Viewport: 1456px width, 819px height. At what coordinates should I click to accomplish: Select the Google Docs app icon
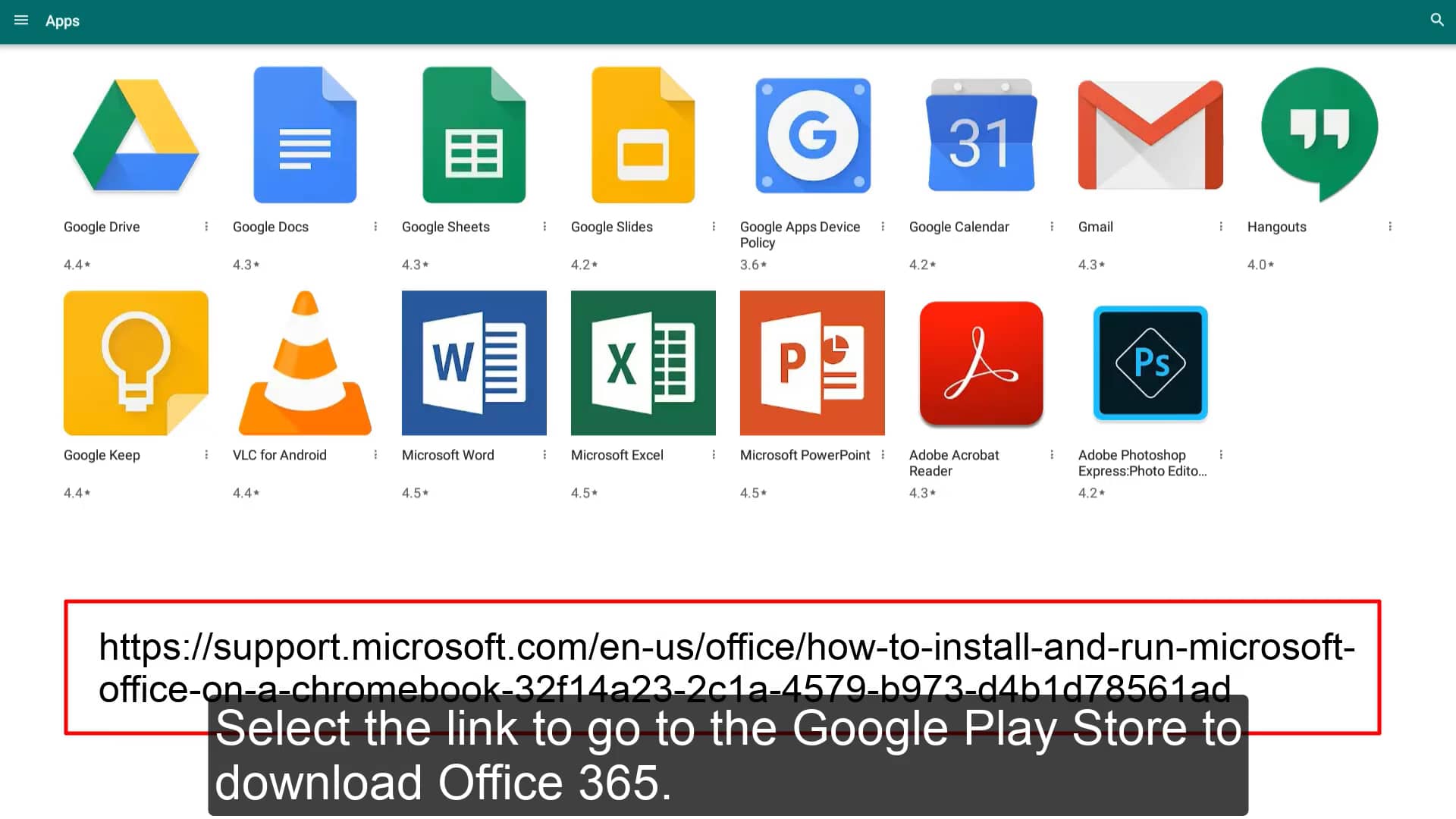click(x=305, y=135)
